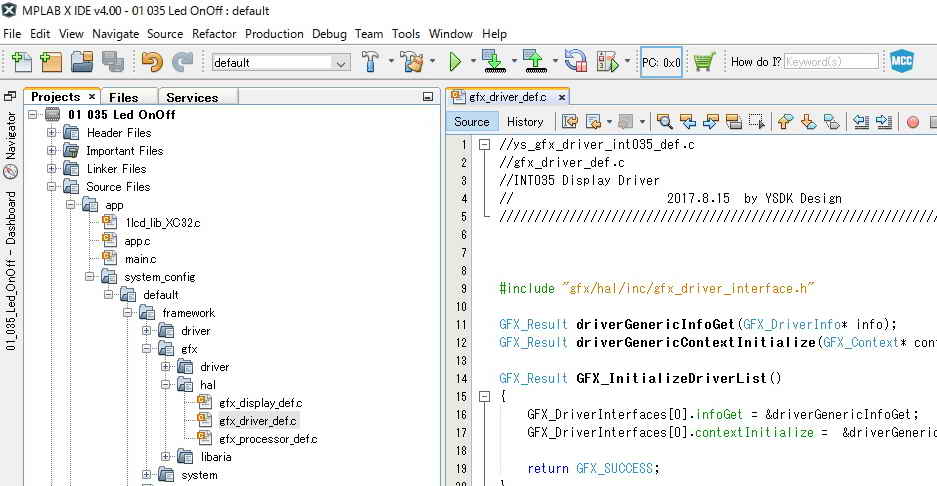Switch to the Services tab
Screen dimensions: 937x486
tap(192, 97)
